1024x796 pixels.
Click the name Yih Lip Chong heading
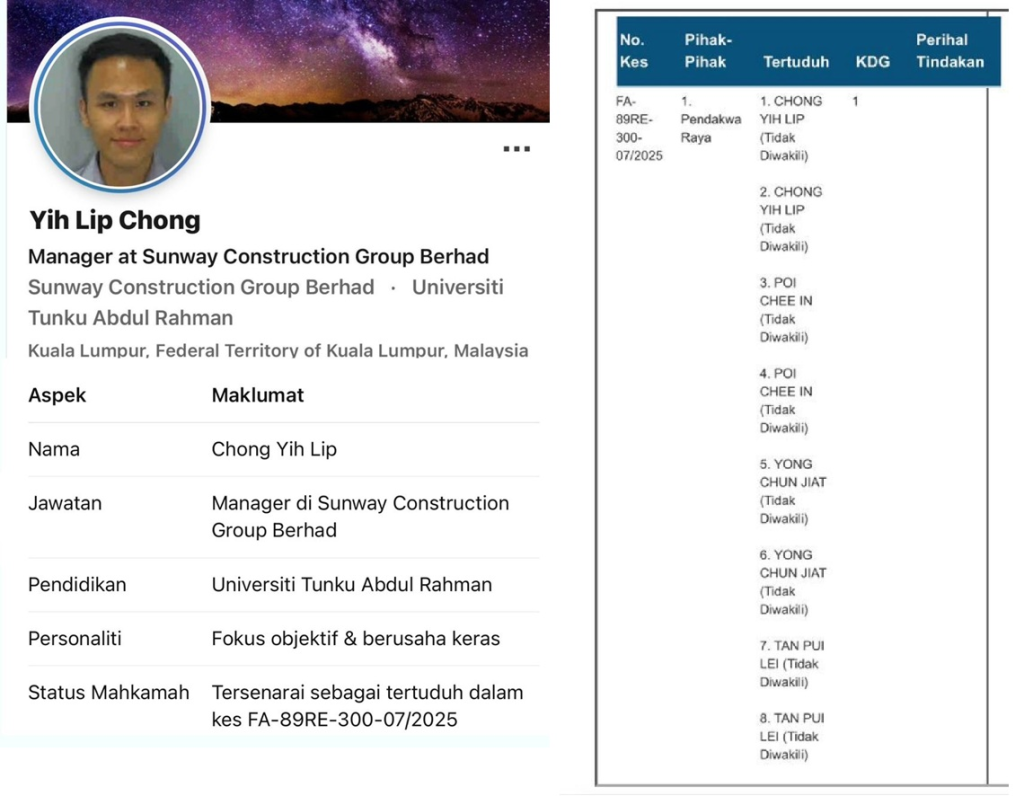(115, 220)
